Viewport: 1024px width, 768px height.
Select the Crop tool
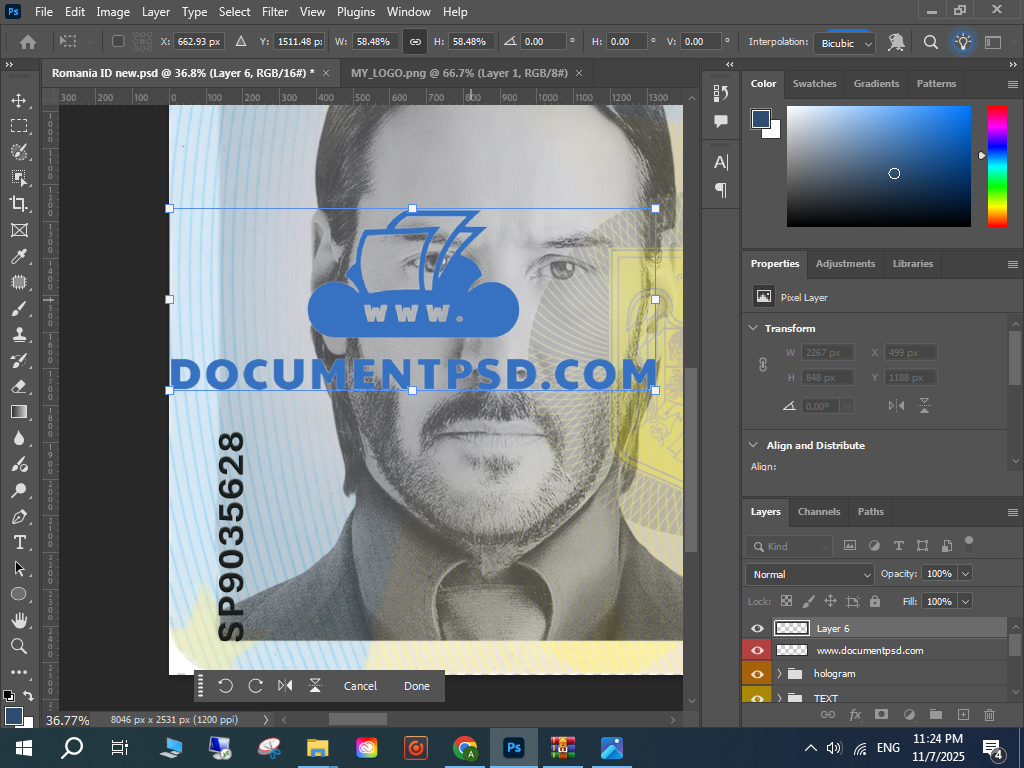pyautogui.click(x=18, y=204)
